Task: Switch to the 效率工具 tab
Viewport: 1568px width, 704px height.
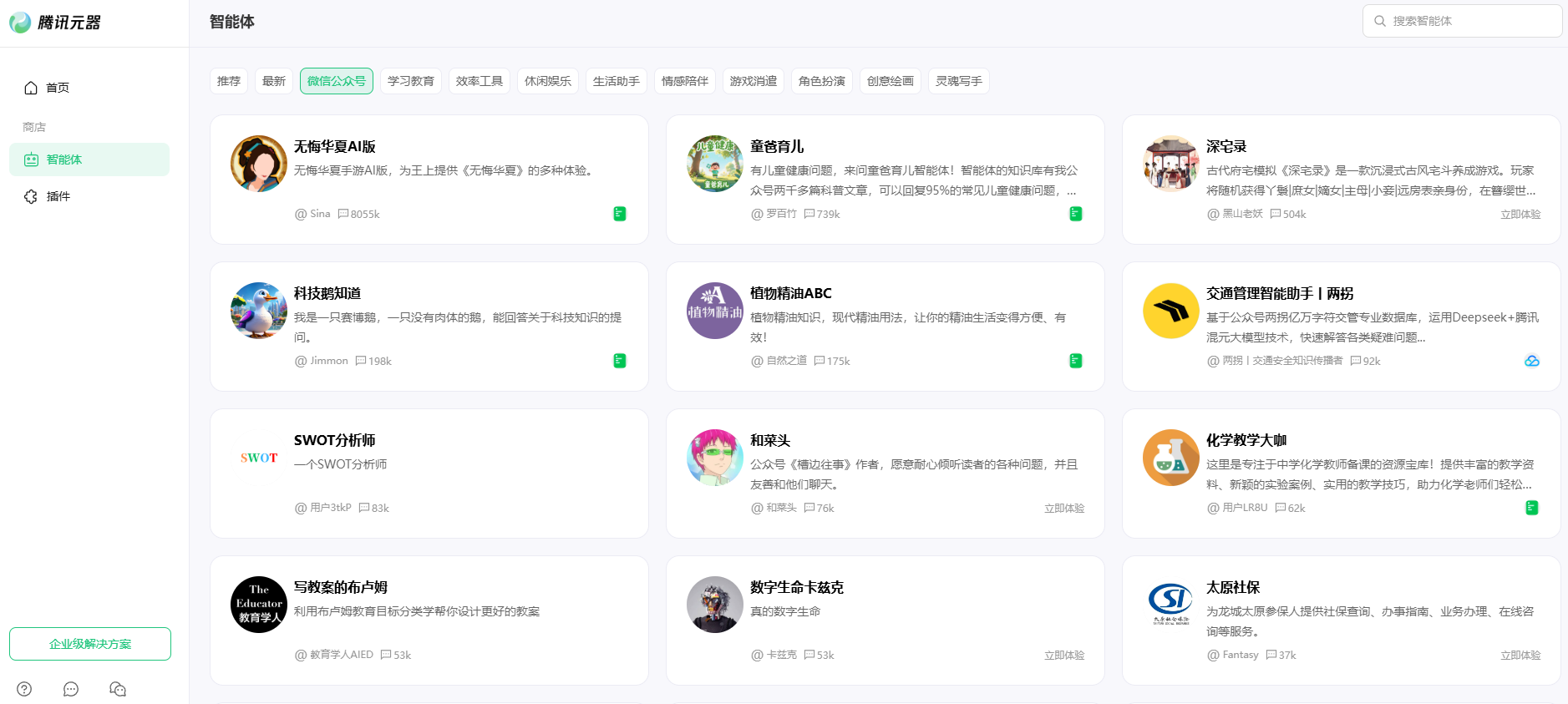Action: 480,81
